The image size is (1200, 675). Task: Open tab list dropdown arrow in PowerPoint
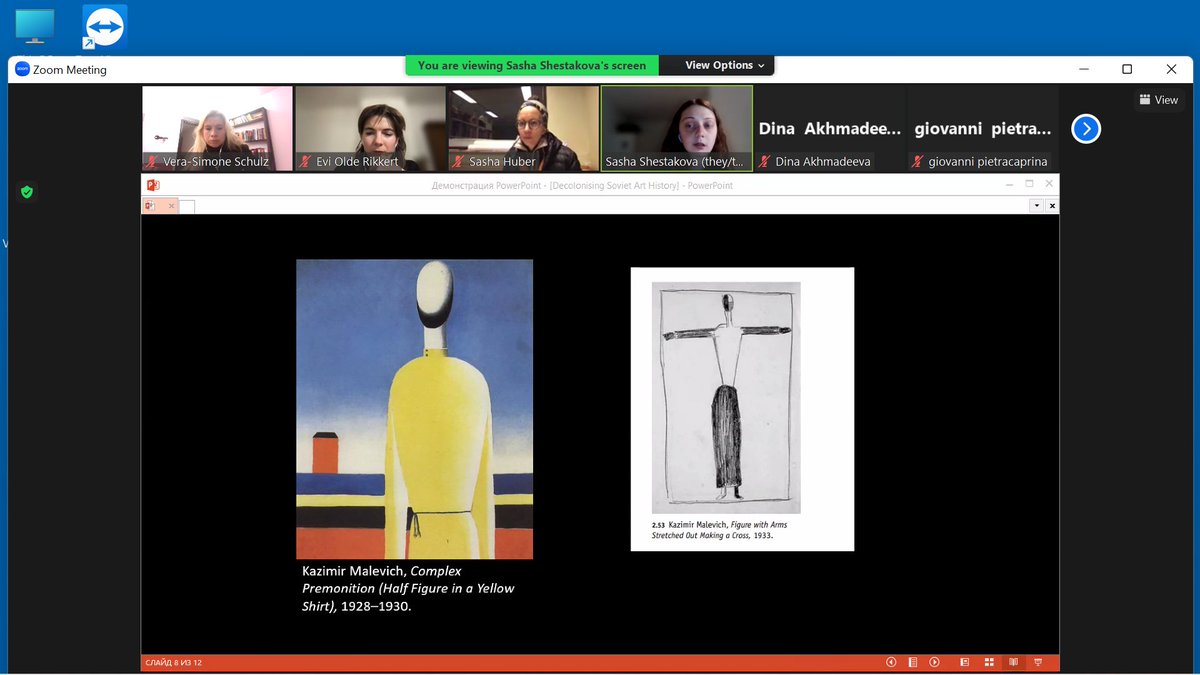click(1037, 206)
